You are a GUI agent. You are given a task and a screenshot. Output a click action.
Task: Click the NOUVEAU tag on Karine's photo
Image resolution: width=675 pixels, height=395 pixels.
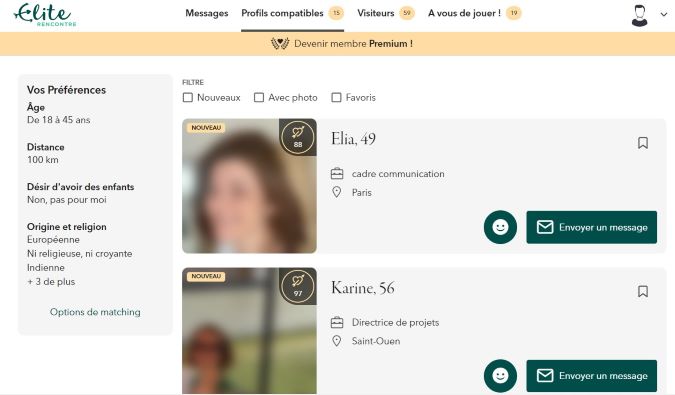(206, 276)
